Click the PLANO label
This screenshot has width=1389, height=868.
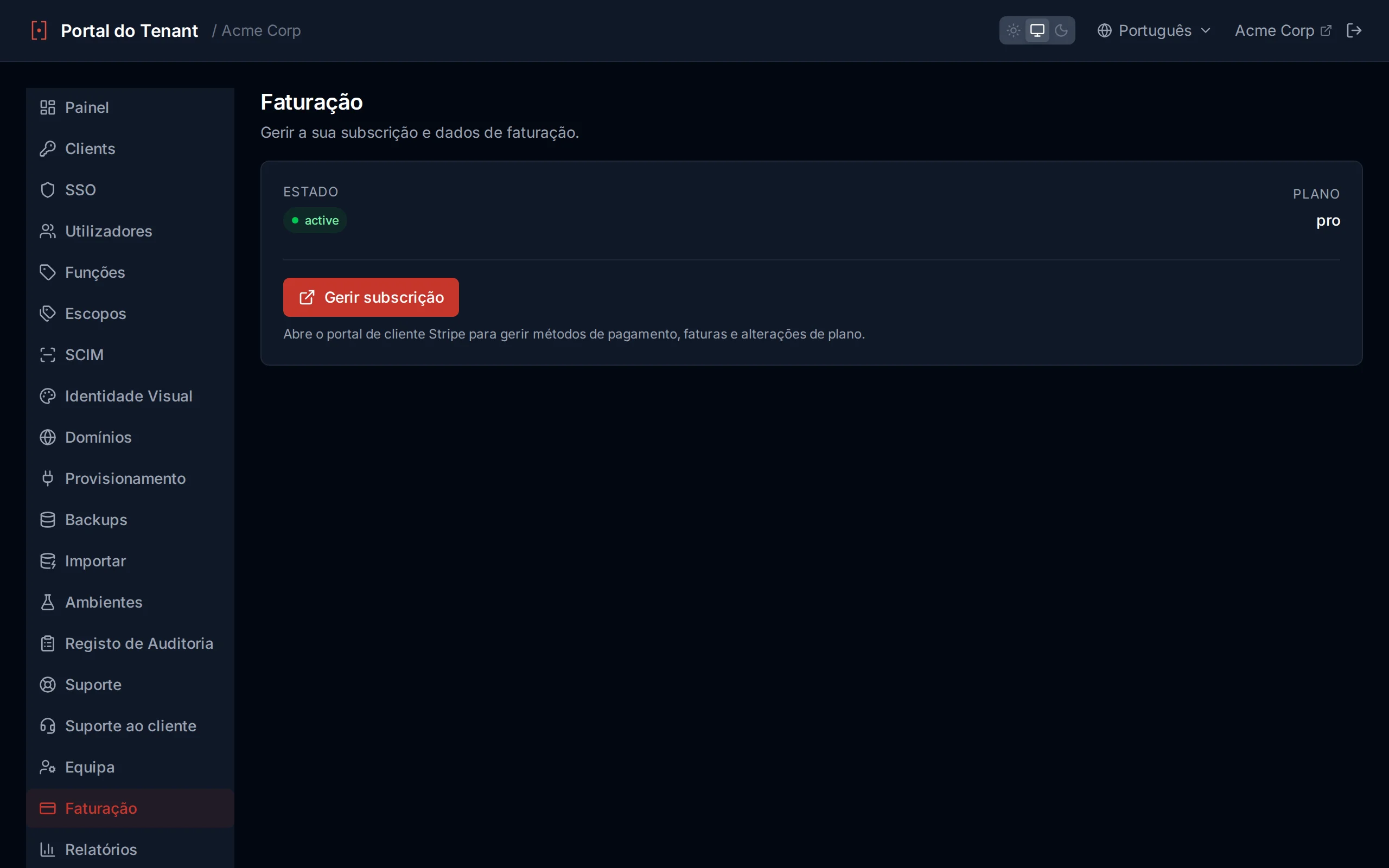pos(1316,194)
